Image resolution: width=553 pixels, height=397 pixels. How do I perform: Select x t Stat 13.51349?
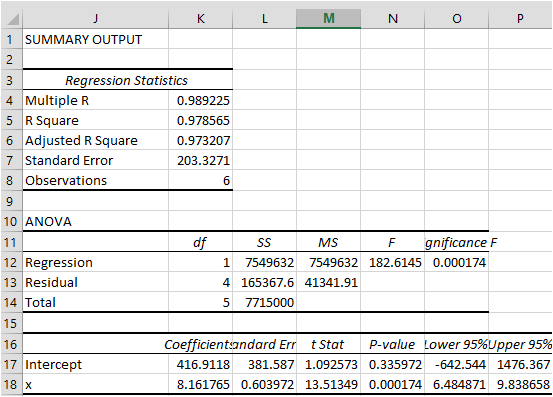tap(328, 384)
